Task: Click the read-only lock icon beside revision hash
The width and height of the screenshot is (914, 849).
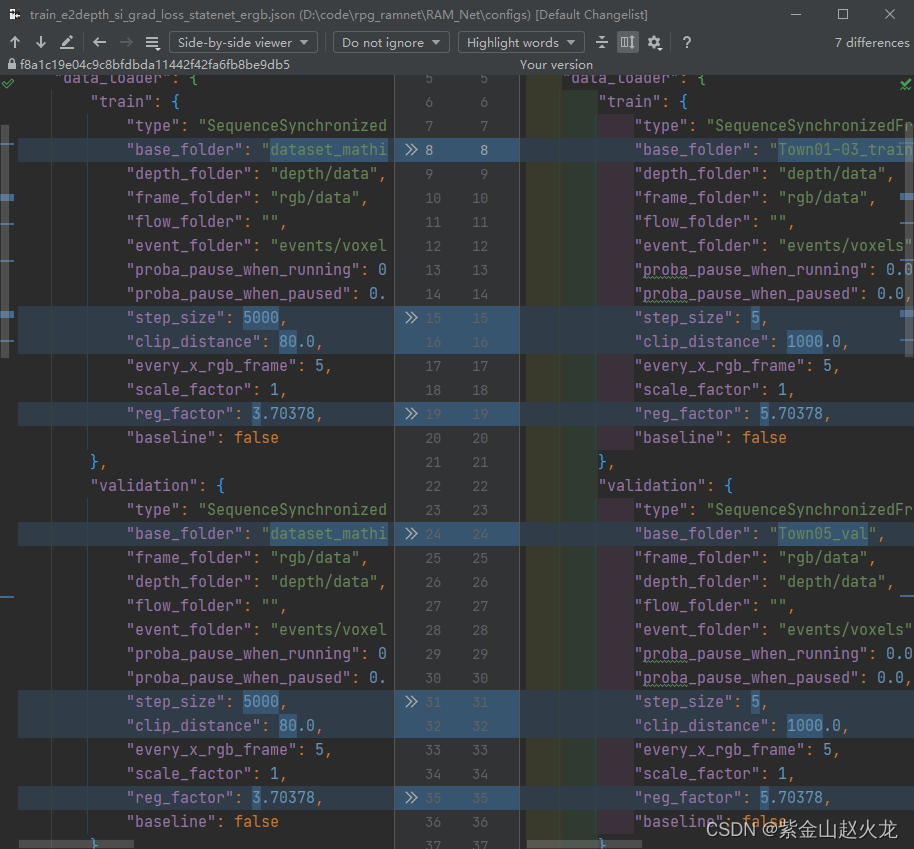Action: [x=12, y=64]
